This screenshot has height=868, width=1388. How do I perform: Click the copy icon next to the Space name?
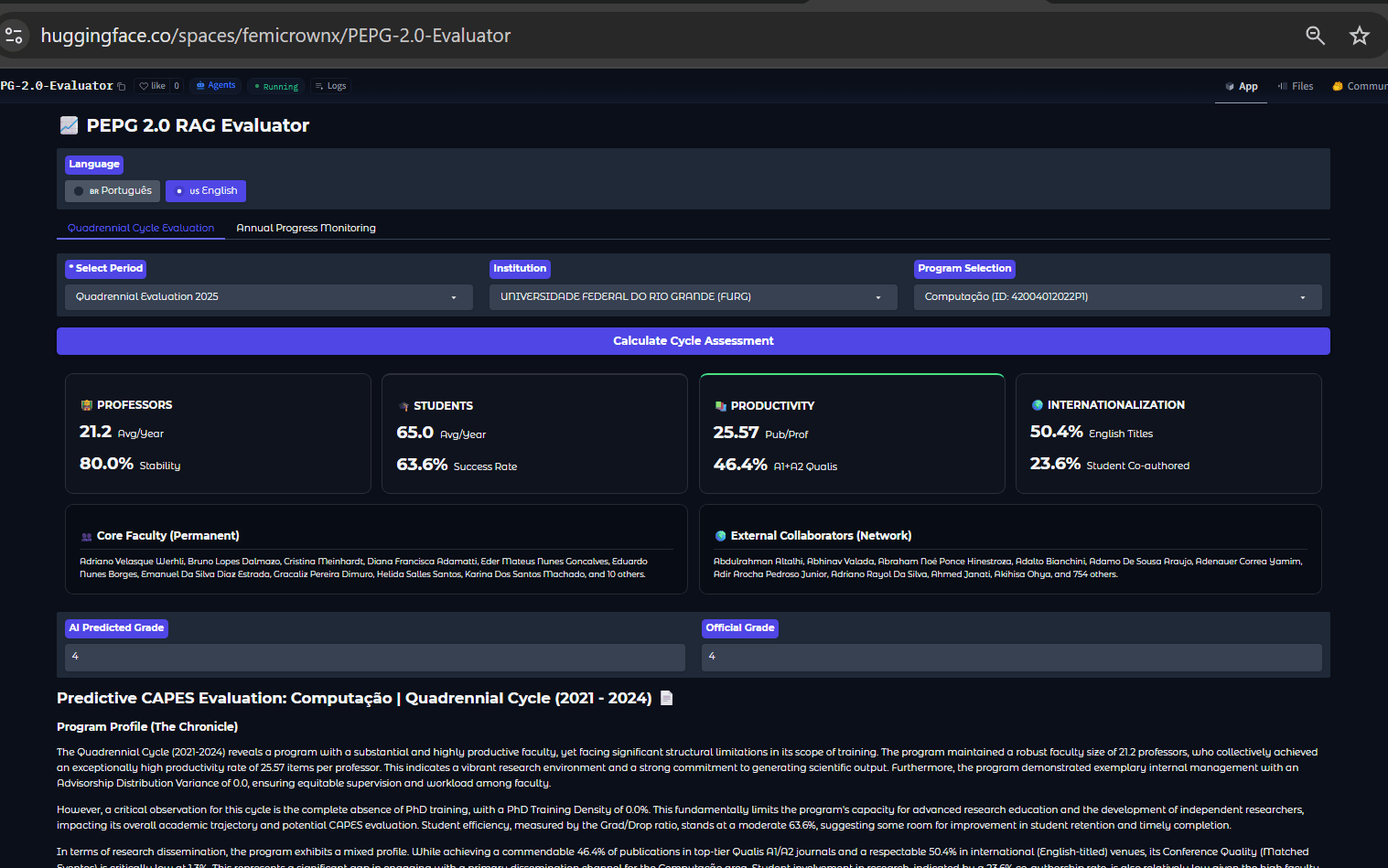[121, 84]
